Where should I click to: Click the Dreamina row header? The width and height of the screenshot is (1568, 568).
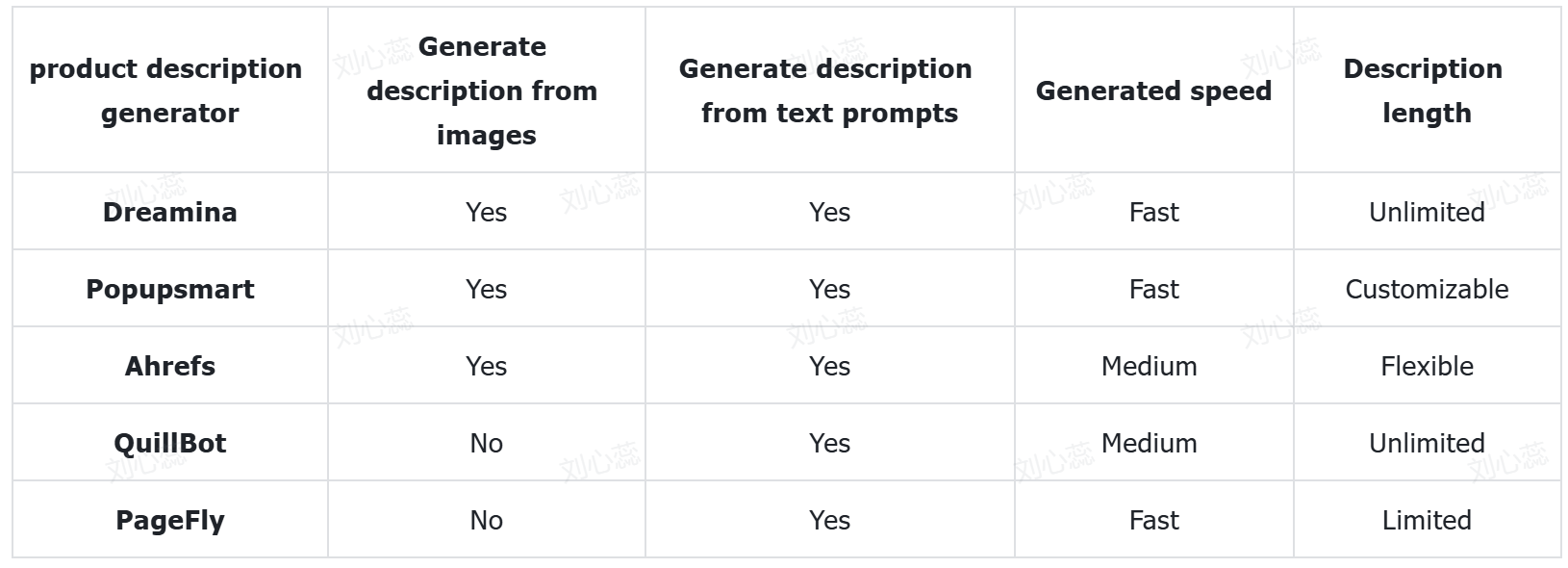pyautogui.click(x=170, y=212)
